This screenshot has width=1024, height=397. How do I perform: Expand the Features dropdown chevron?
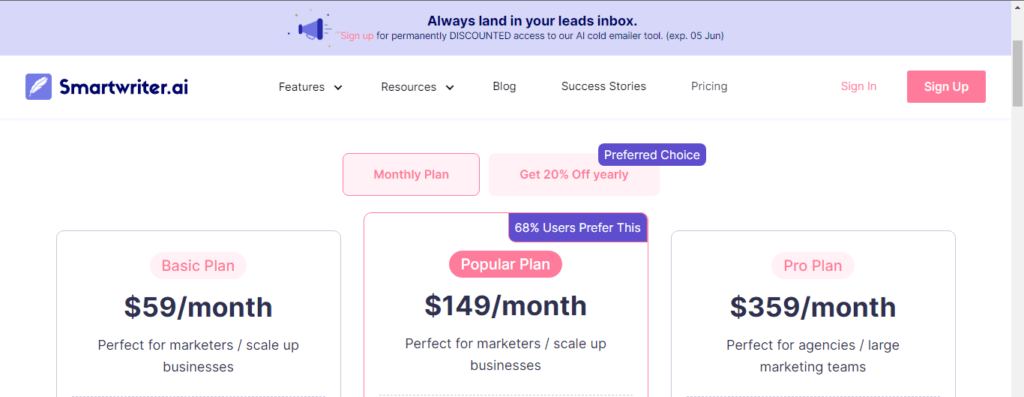pos(338,87)
